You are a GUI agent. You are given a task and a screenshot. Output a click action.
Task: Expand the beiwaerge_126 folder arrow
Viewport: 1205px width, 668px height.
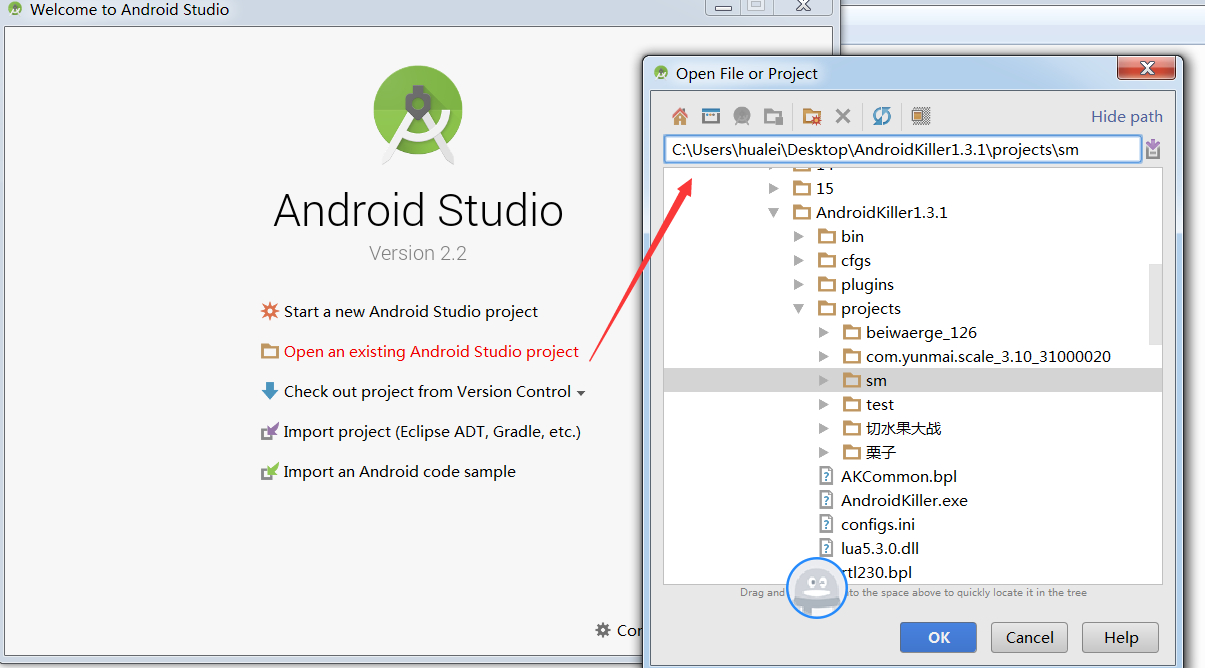(x=823, y=332)
